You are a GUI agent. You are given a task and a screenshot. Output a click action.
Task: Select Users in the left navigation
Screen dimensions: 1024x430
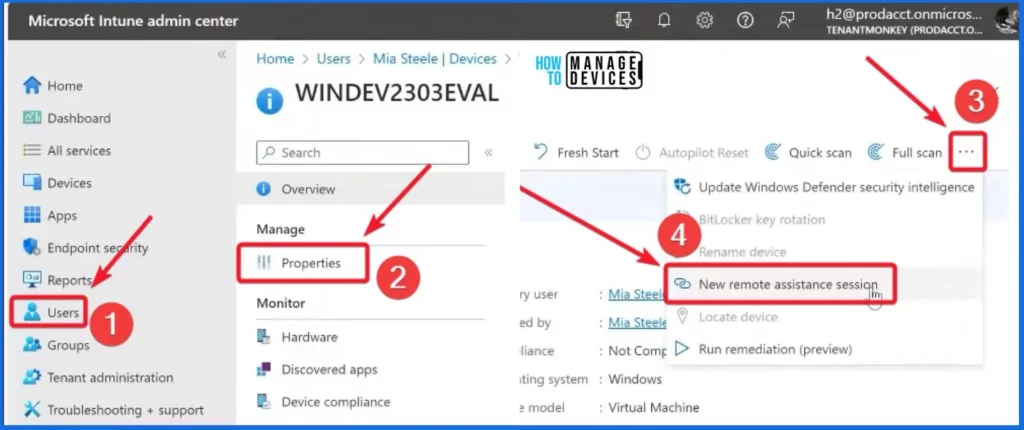point(51,312)
